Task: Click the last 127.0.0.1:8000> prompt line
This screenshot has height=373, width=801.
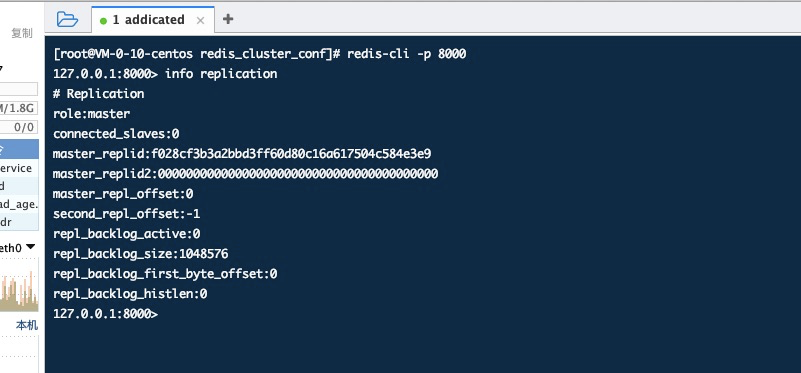Action: (x=105, y=314)
